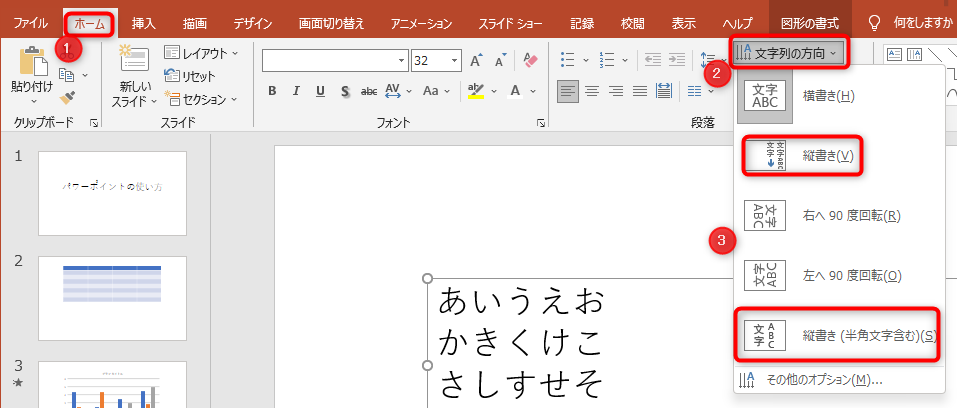The width and height of the screenshot is (957, 408).
Task: Click the center align paragraph icon
Action: (592, 91)
